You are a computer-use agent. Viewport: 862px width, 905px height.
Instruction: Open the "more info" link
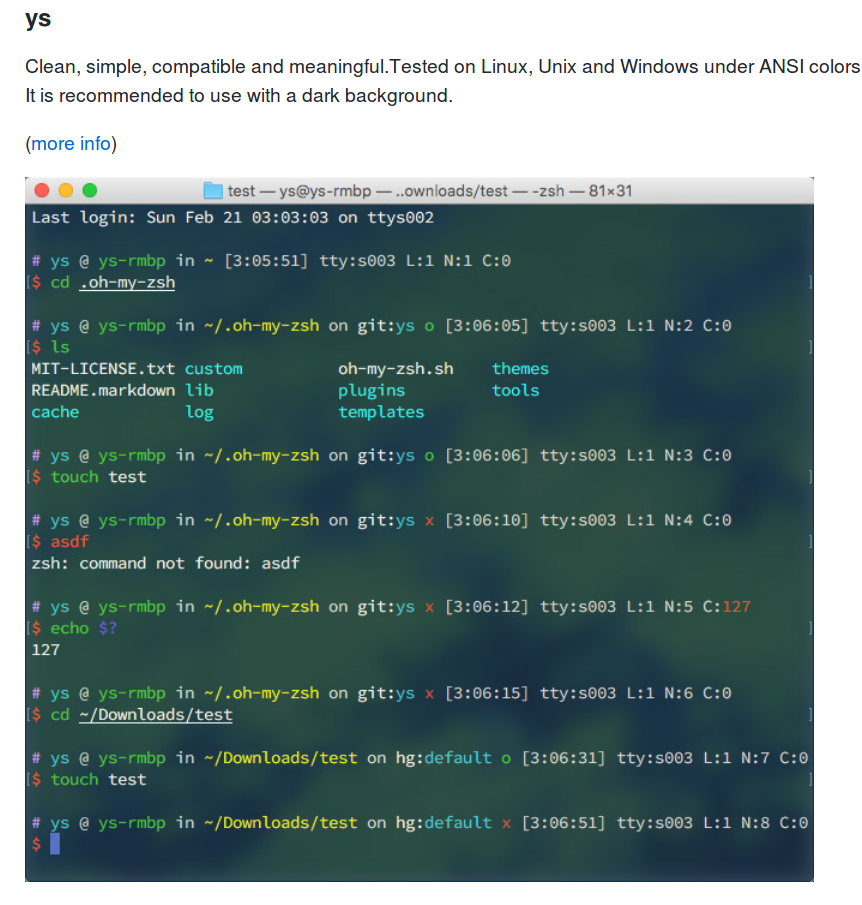[70, 144]
